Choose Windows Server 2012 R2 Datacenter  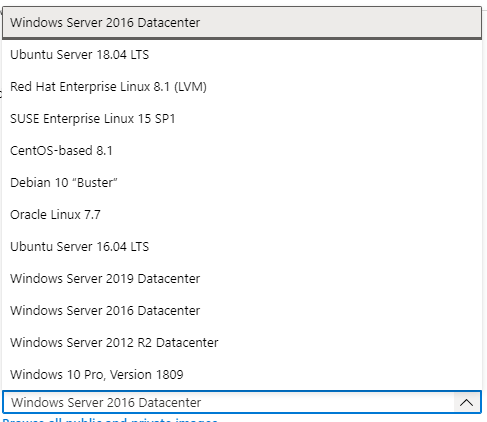click(242, 343)
